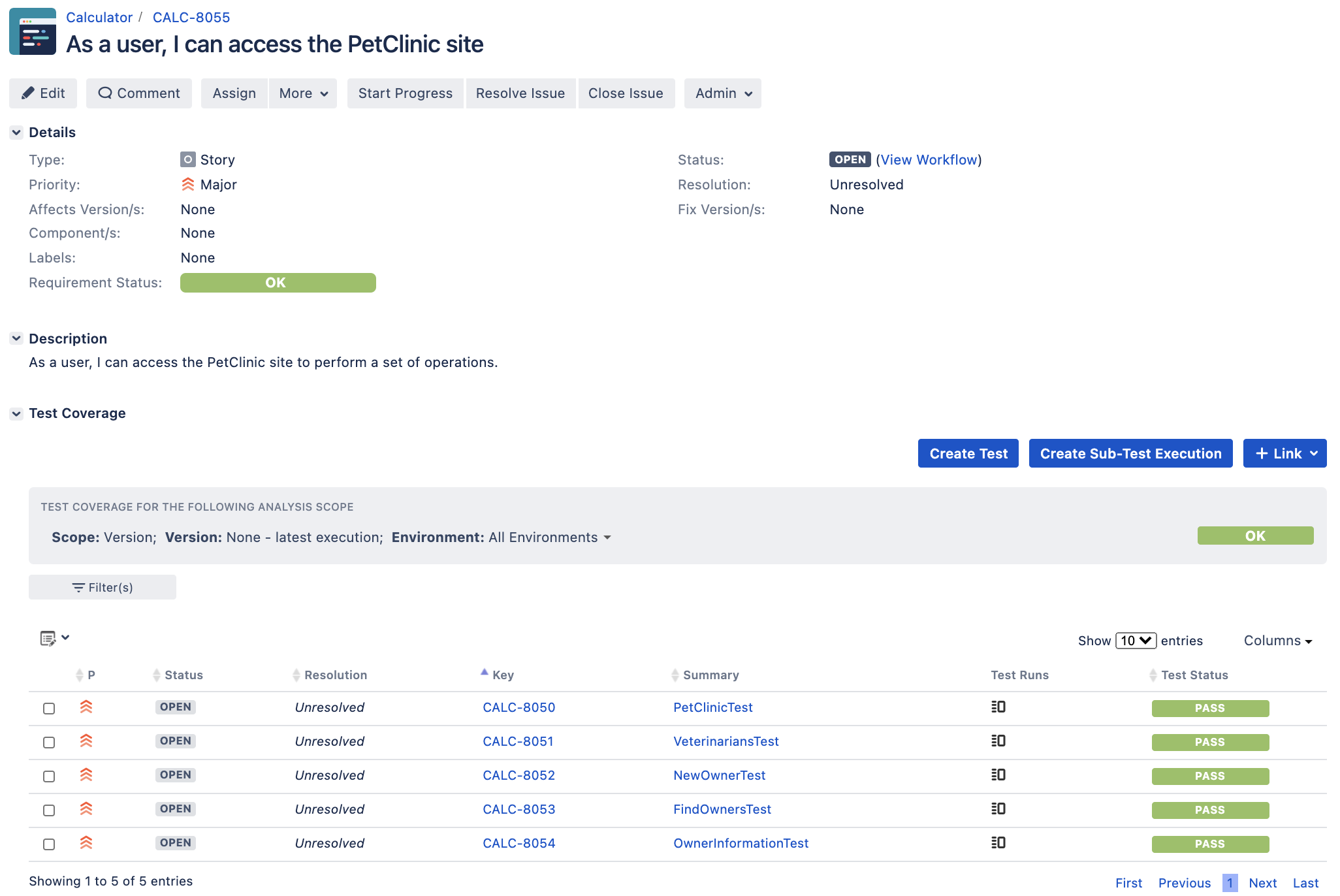Open the Calculator project breadcrumb link

(x=99, y=18)
